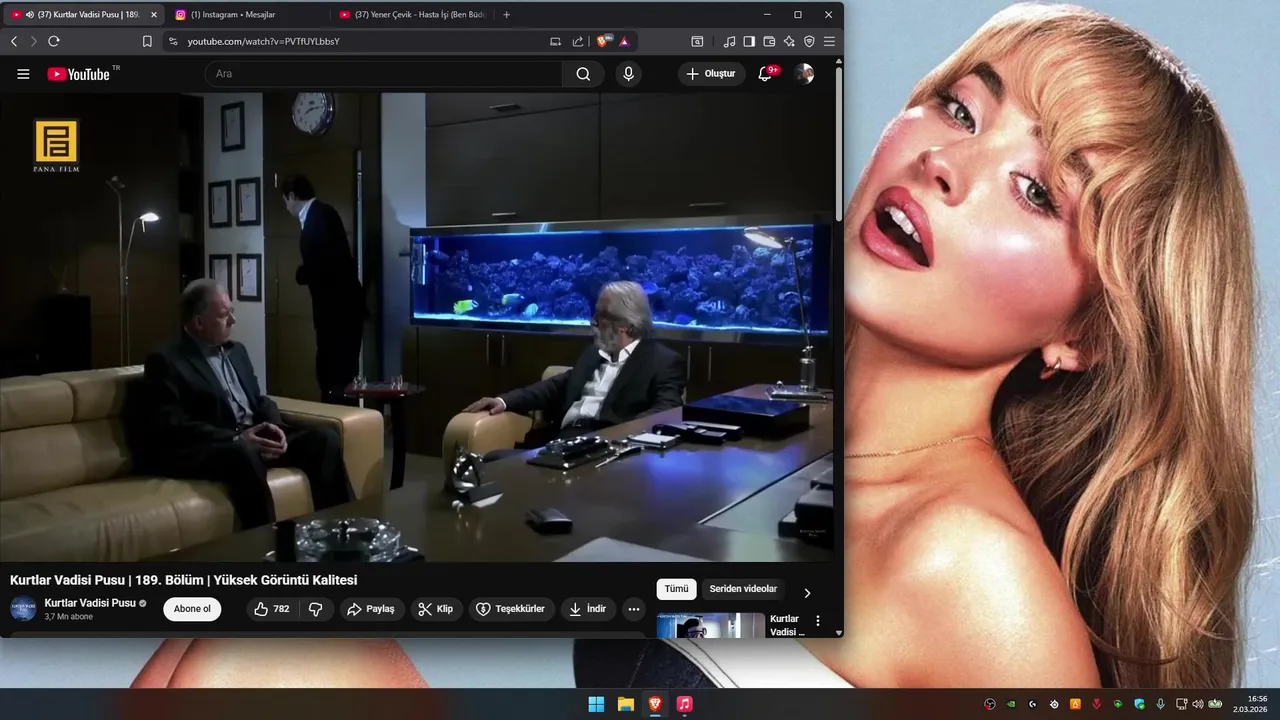Click the microphone icon in the system tray
The width and height of the screenshot is (1280, 720).
1161,704
